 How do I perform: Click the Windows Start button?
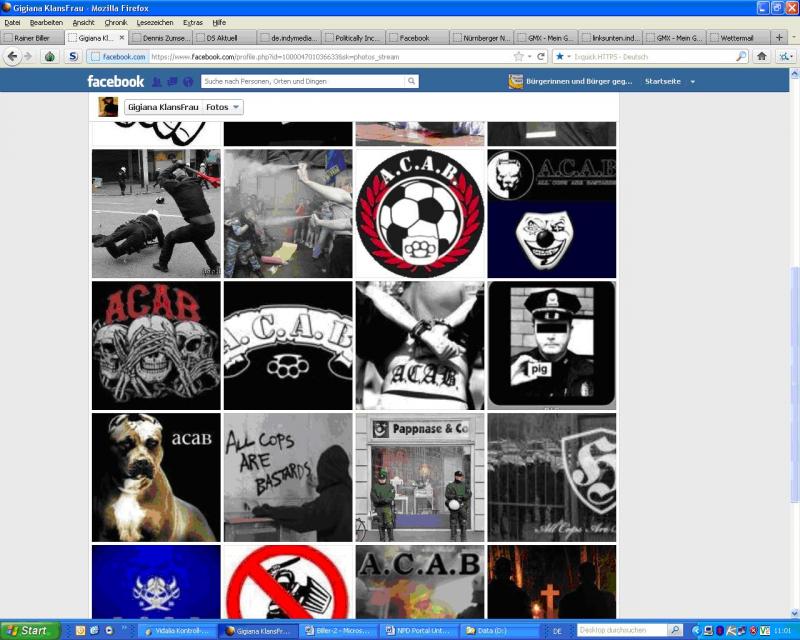tap(30, 630)
